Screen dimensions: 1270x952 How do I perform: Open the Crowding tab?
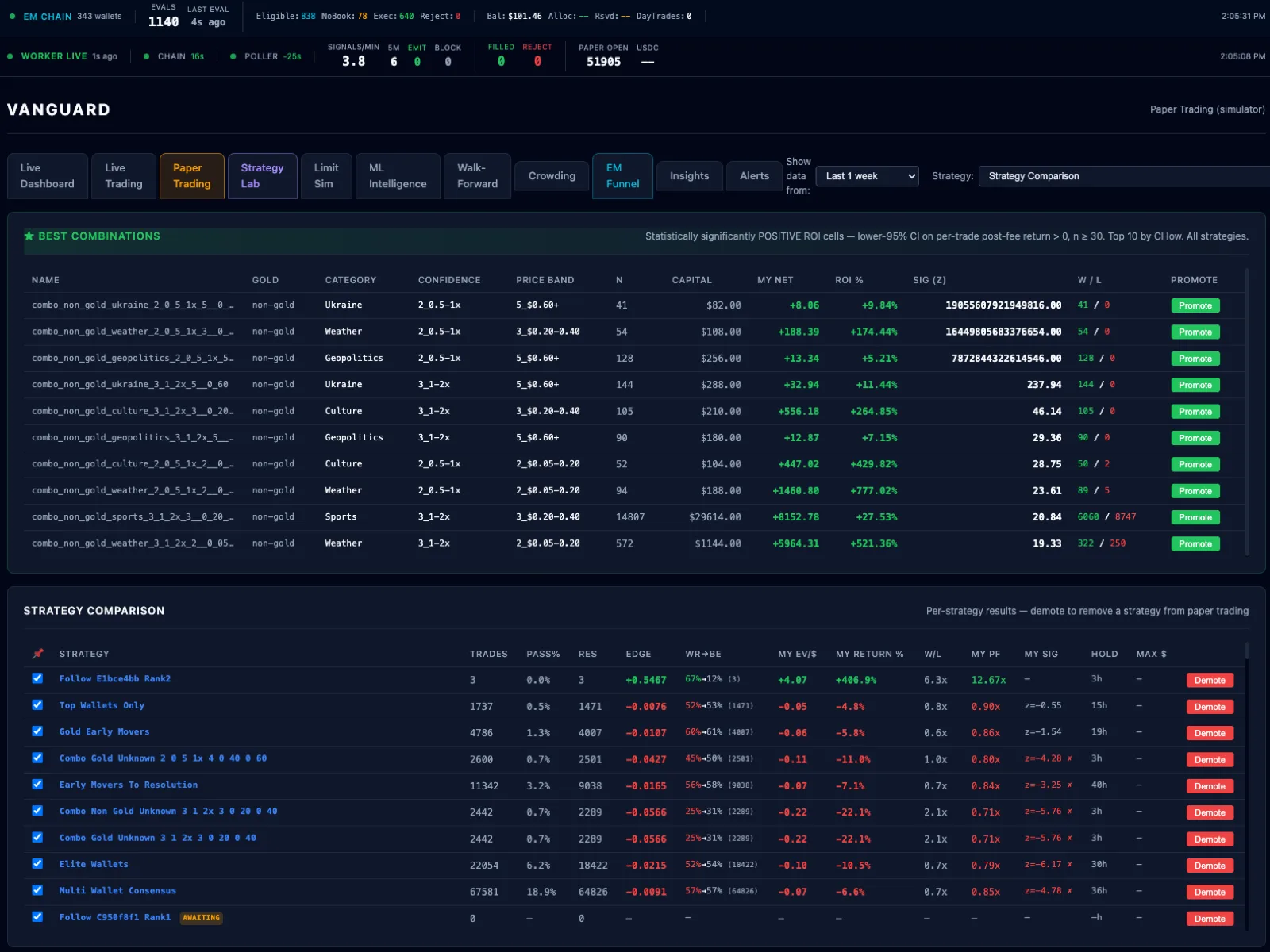pyautogui.click(x=552, y=176)
